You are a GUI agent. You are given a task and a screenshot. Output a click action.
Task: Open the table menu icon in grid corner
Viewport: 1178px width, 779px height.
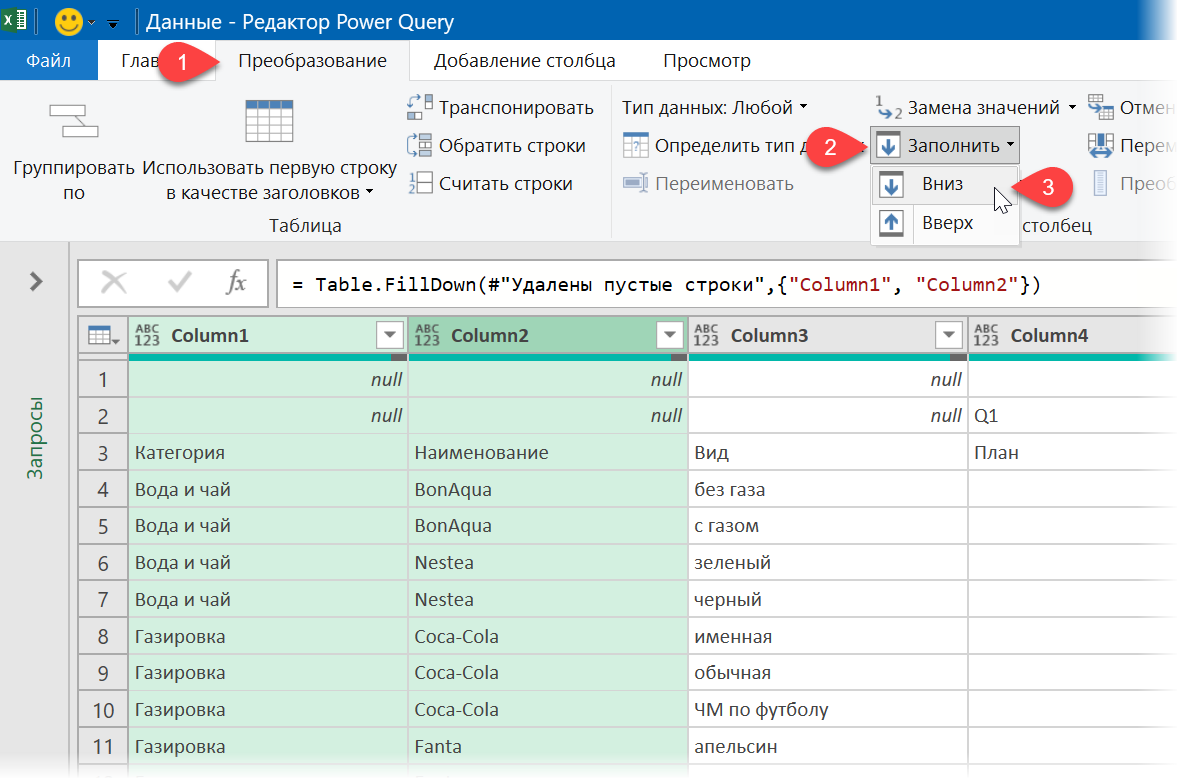[x=103, y=336]
